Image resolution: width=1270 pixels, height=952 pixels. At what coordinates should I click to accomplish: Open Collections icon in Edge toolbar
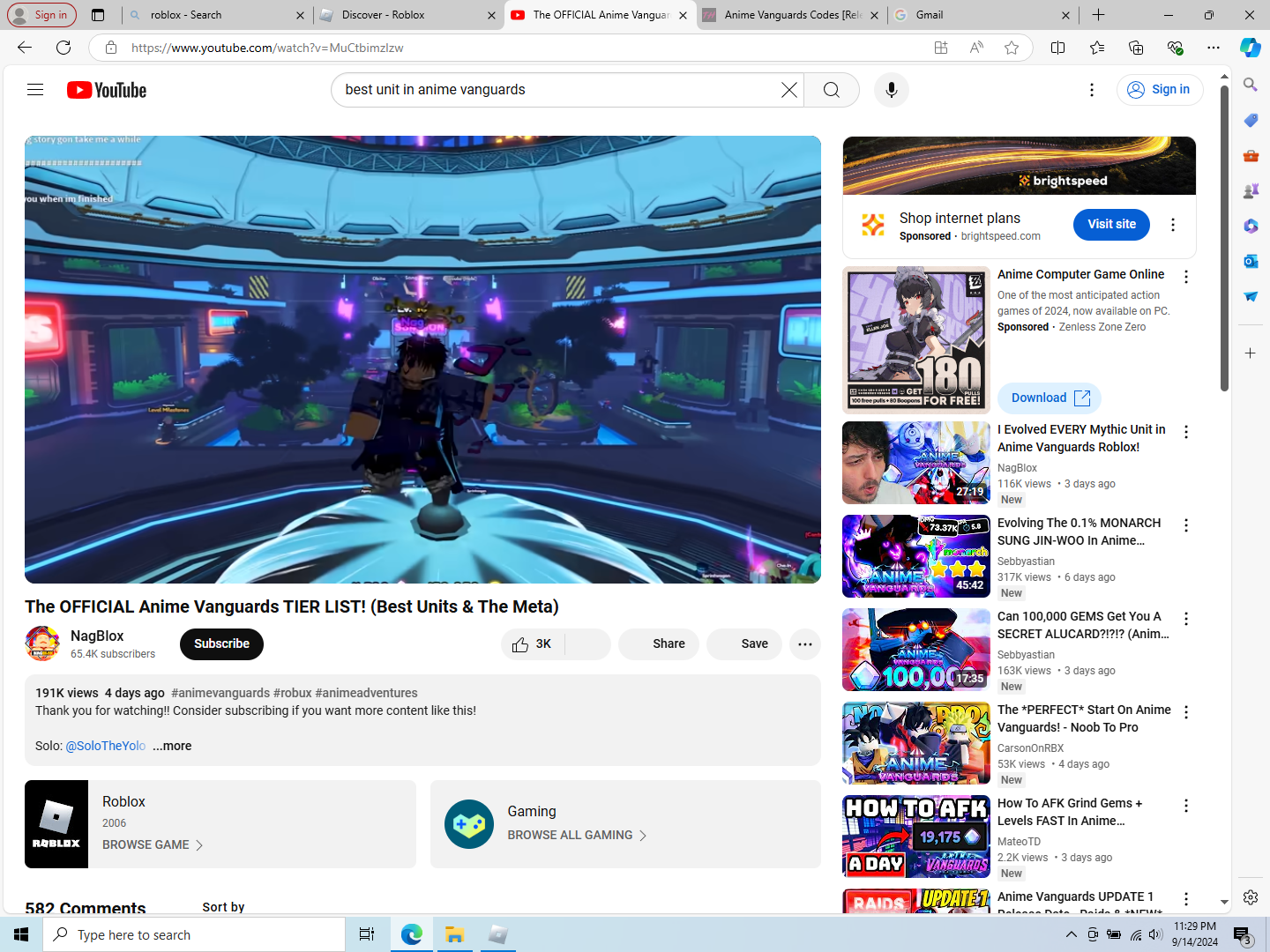(x=1136, y=48)
